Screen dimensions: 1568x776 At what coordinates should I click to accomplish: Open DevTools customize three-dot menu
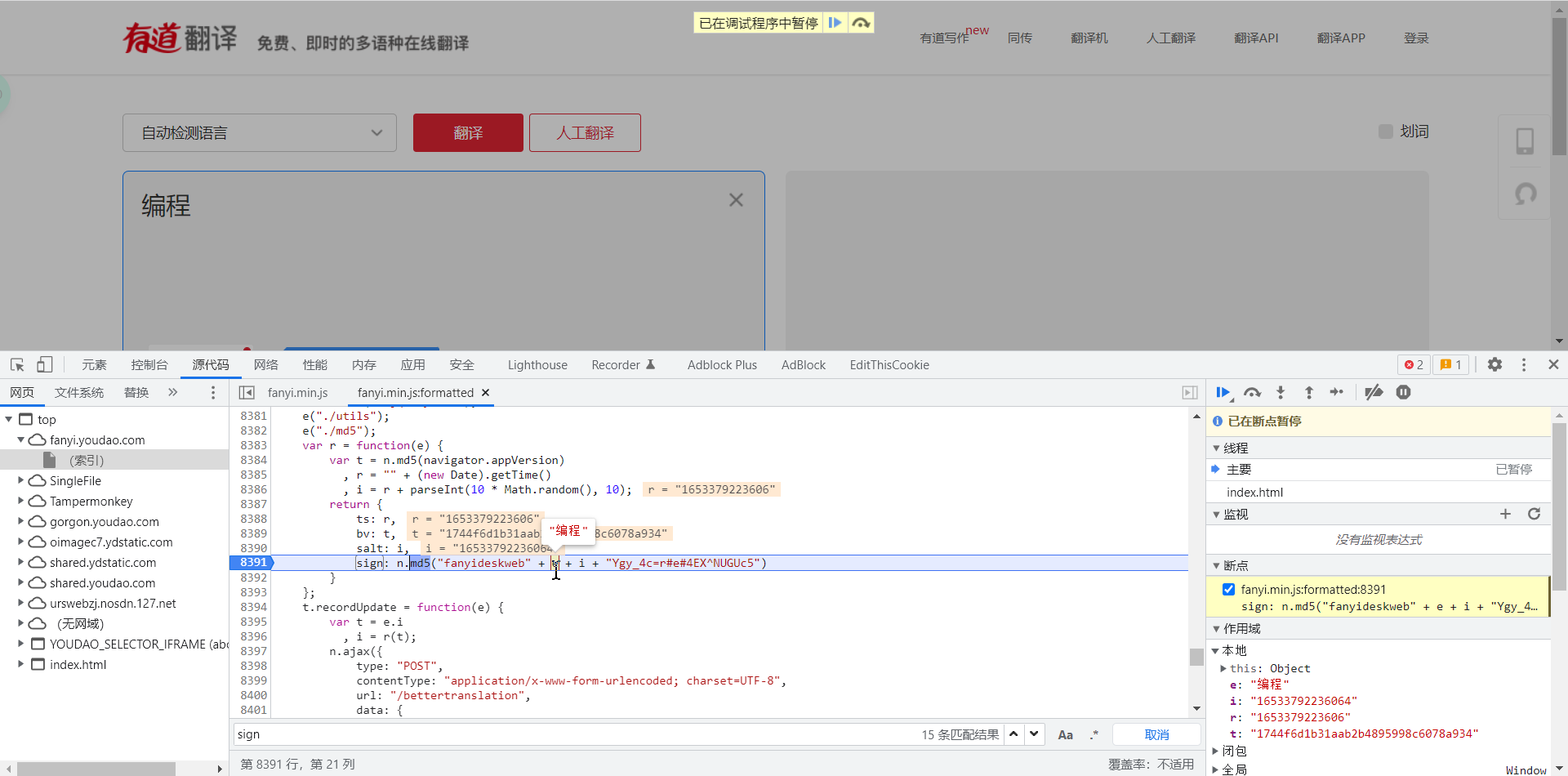(x=1524, y=365)
